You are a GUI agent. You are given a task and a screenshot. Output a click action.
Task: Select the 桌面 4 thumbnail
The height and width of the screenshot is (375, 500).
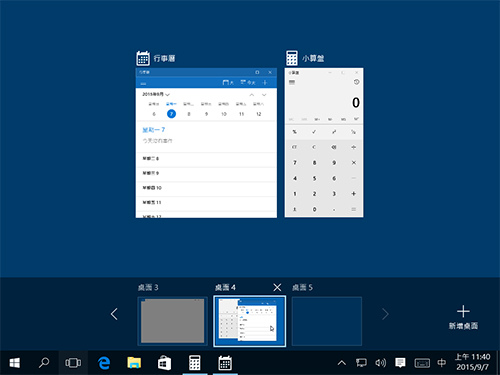click(x=250, y=321)
